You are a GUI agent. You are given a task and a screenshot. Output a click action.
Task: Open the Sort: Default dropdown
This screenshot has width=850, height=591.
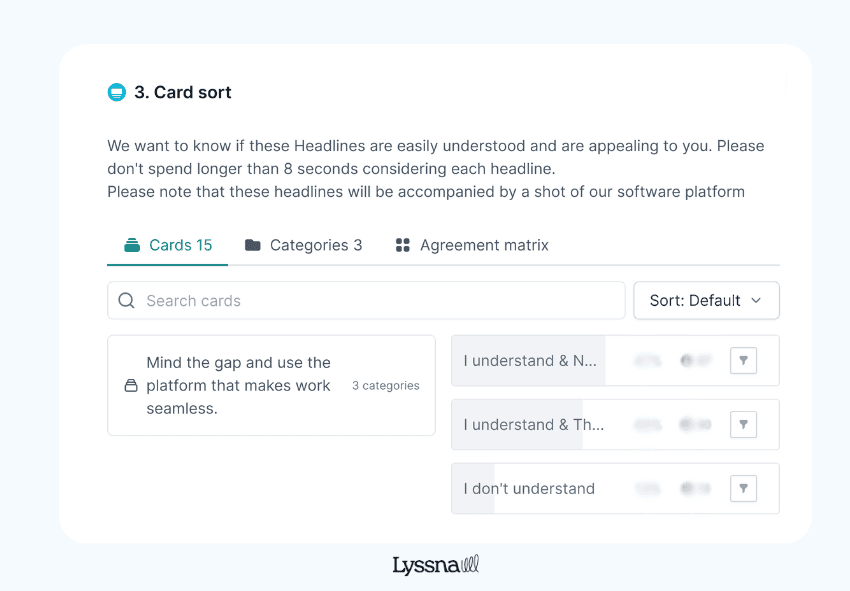(x=706, y=300)
